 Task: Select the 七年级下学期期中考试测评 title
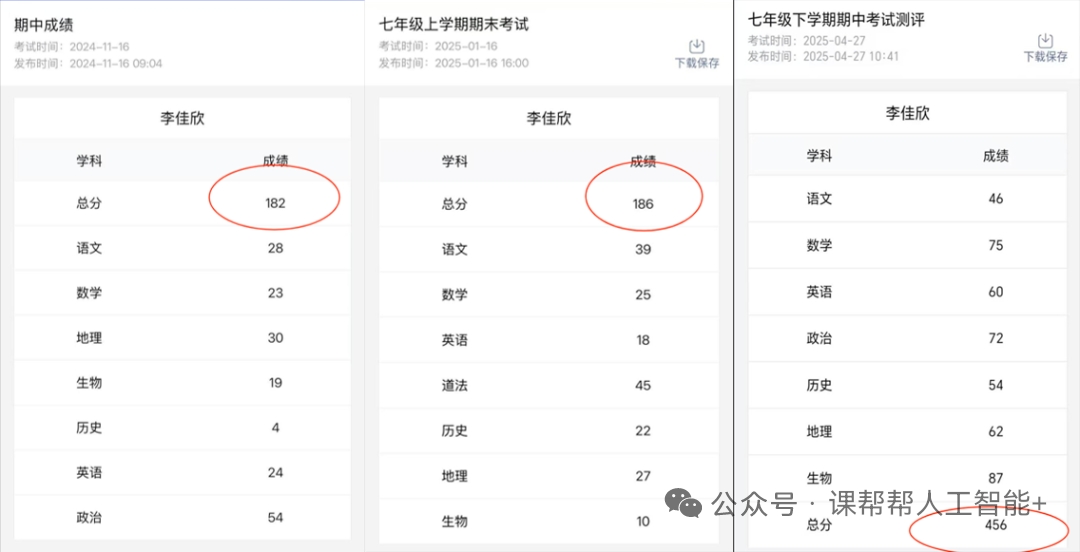[x=836, y=19]
